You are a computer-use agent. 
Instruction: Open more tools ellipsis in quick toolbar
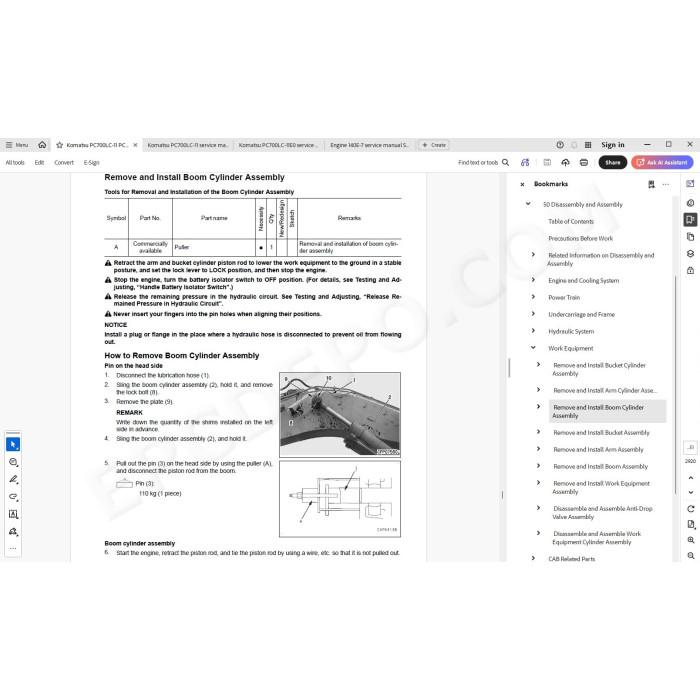click(13, 548)
